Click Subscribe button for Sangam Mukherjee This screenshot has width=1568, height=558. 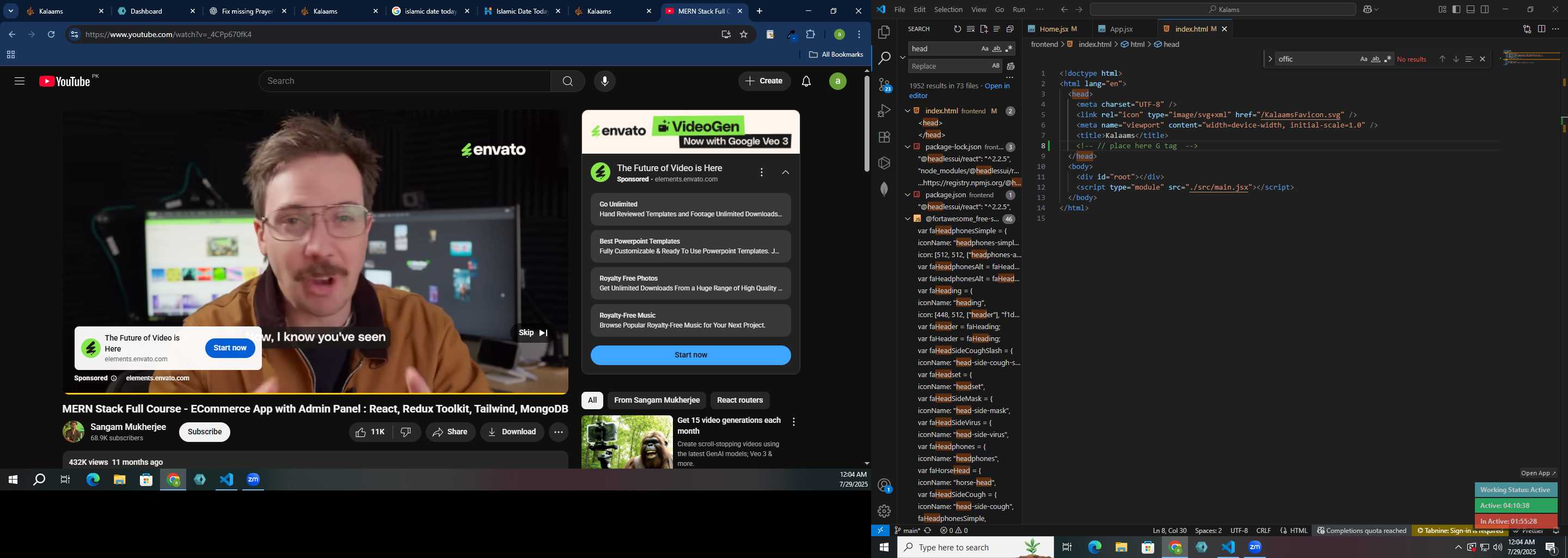pos(205,432)
